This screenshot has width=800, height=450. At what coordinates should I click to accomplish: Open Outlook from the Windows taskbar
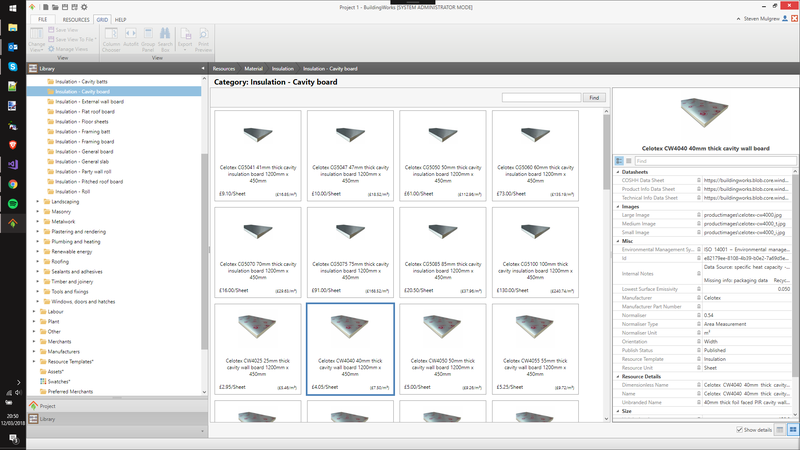tap(13, 47)
